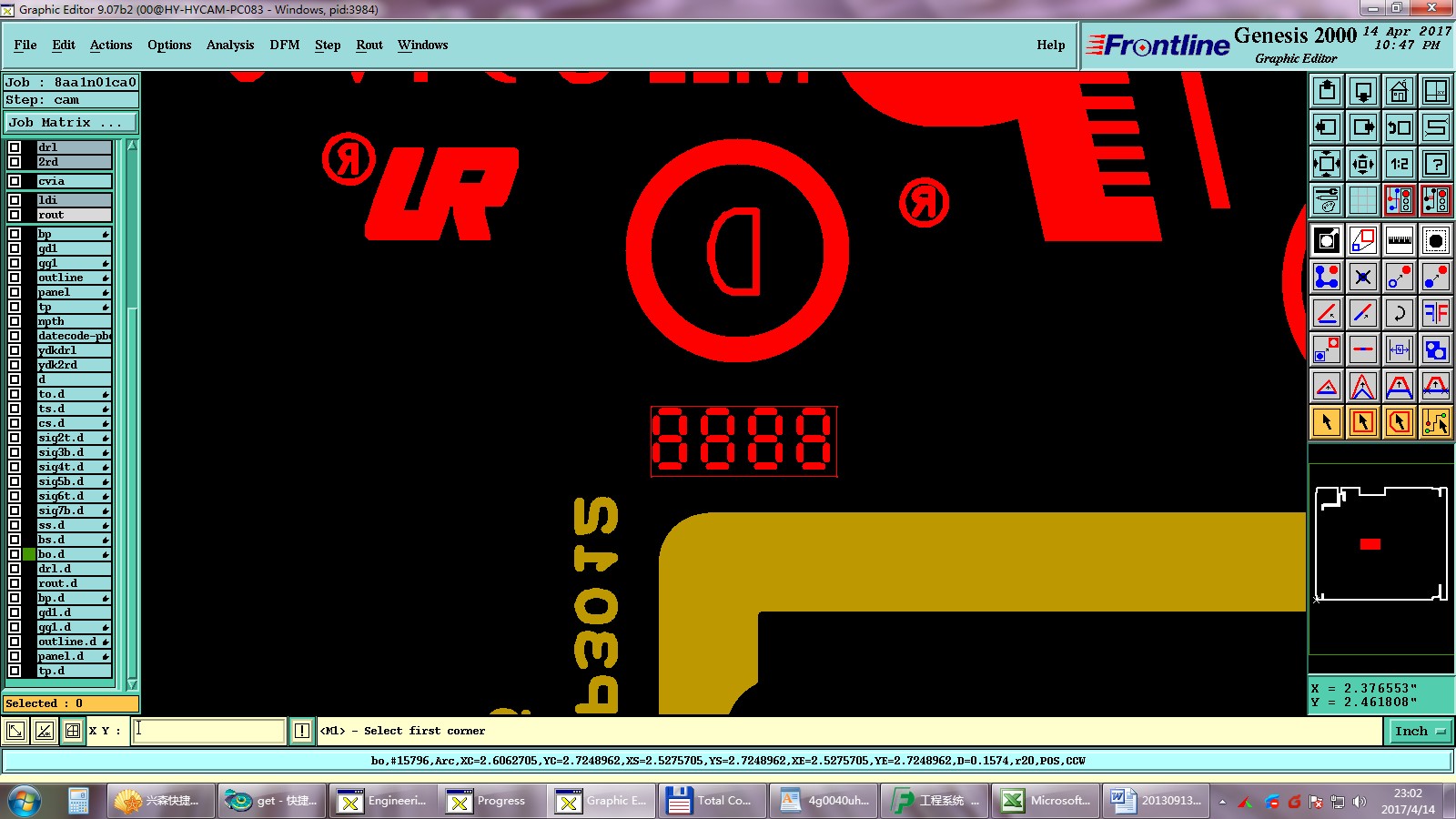Click the pan right view icon
The height and width of the screenshot is (819, 1456).
tap(1363, 127)
